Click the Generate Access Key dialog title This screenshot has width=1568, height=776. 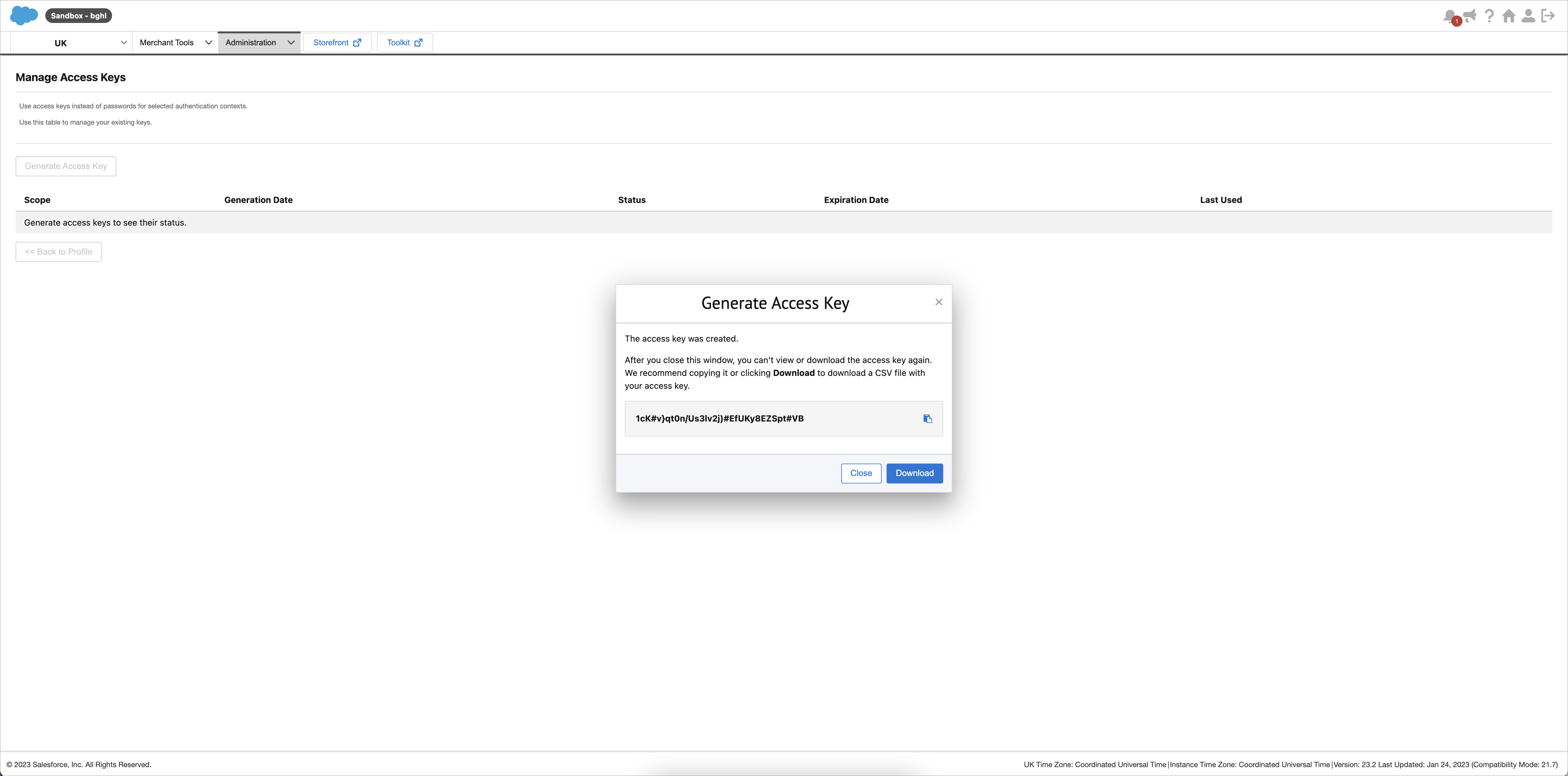click(x=775, y=303)
